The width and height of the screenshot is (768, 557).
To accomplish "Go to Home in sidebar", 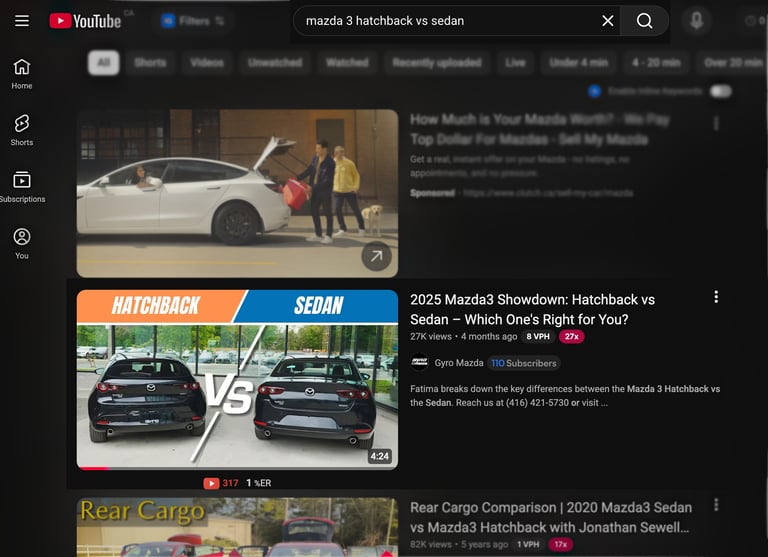I will tap(22, 74).
